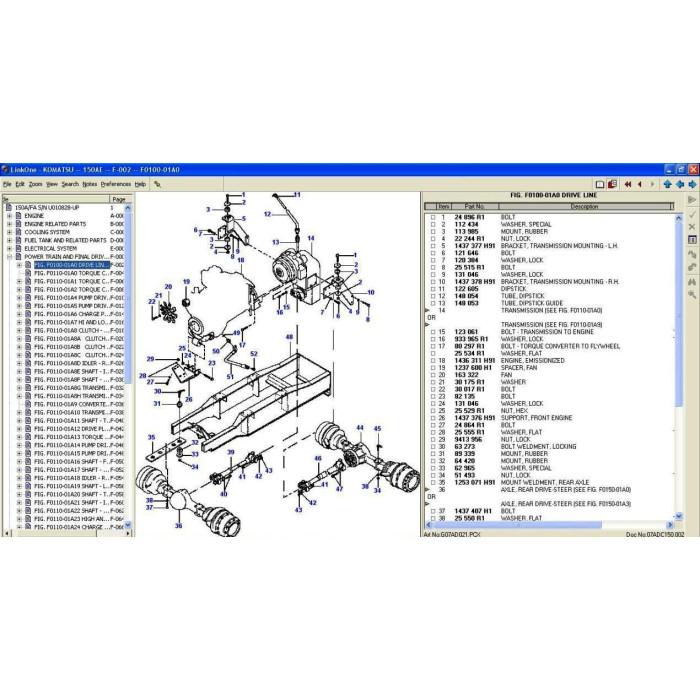The width and height of the screenshot is (700, 700).
Task: Click the LinkOne app icon in title bar
Action: coord(5,170)
